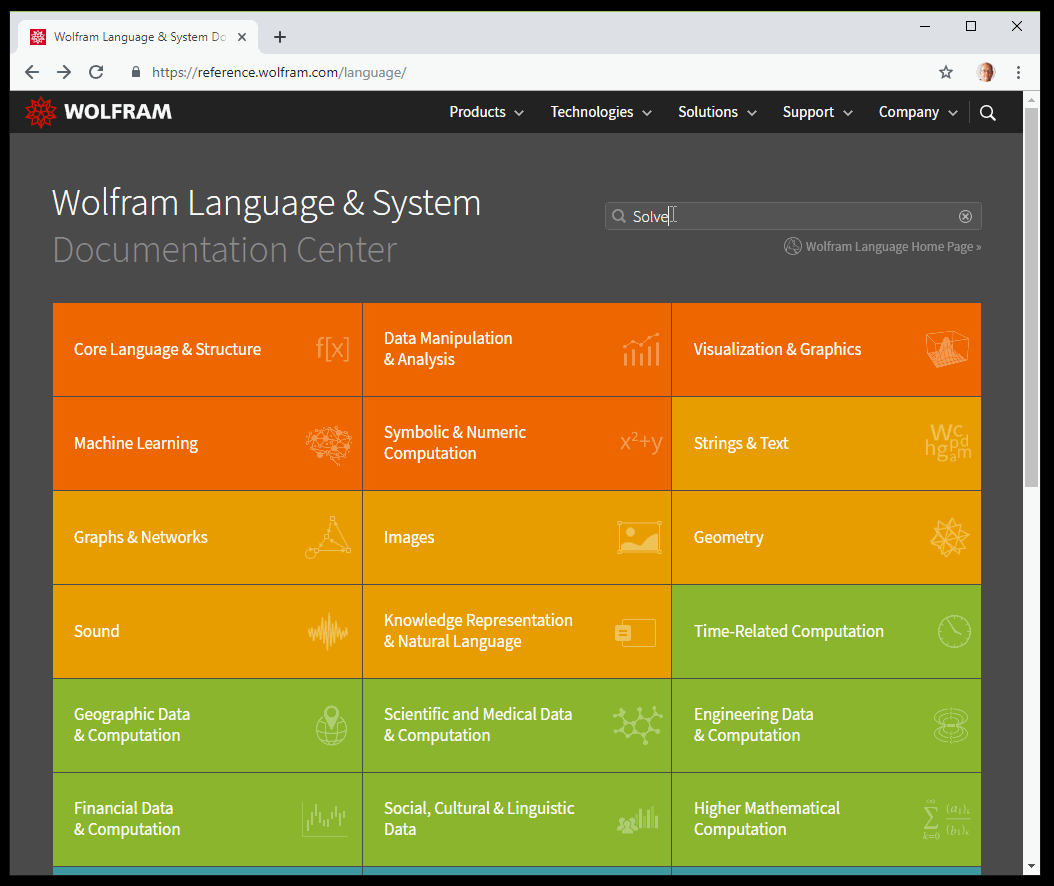Open Symbolic & Numeric Computation category
The height and width of the screenshot is (886, 1054).
[517, 444]
